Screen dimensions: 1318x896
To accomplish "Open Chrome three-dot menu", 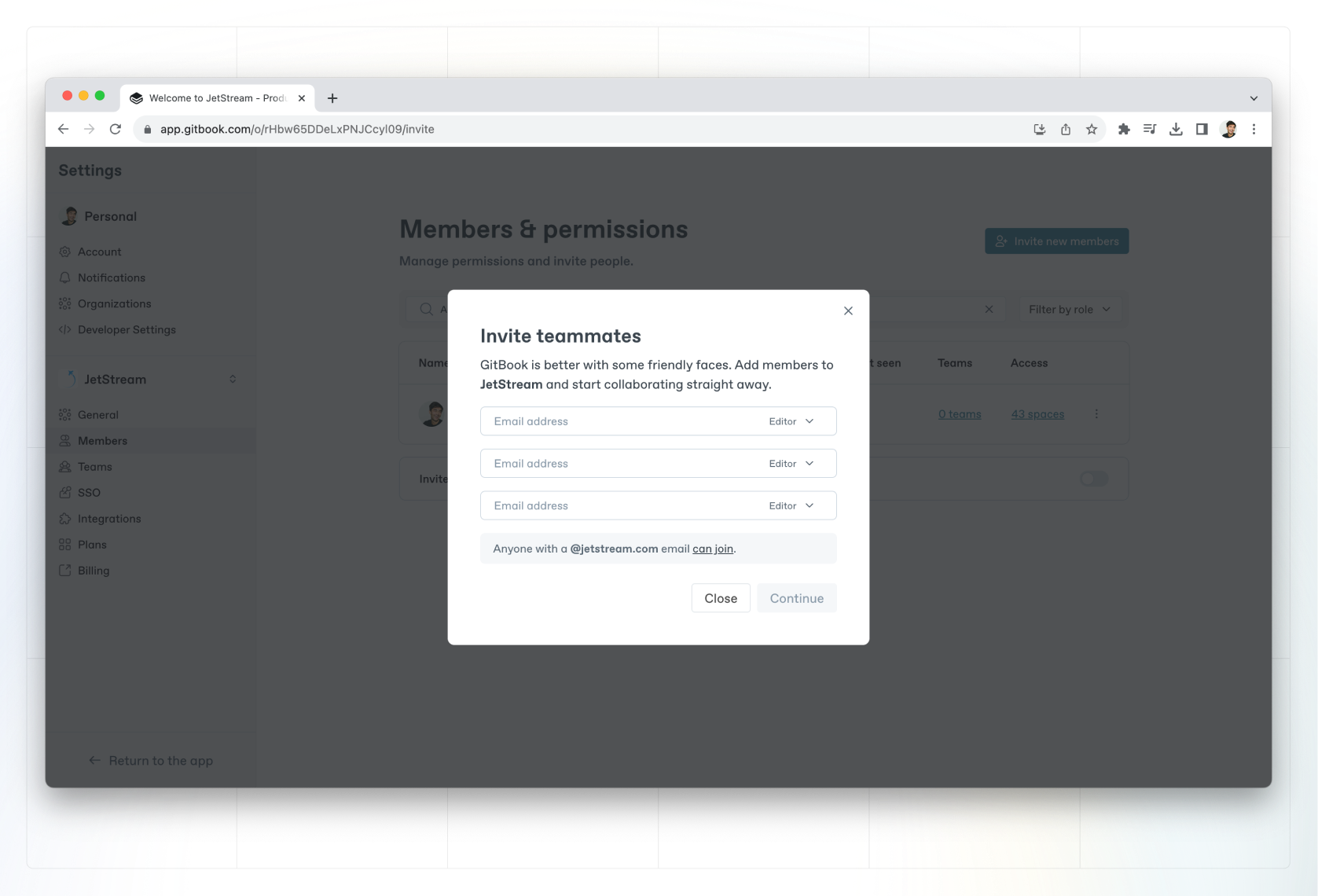I will pos(1254,129).
